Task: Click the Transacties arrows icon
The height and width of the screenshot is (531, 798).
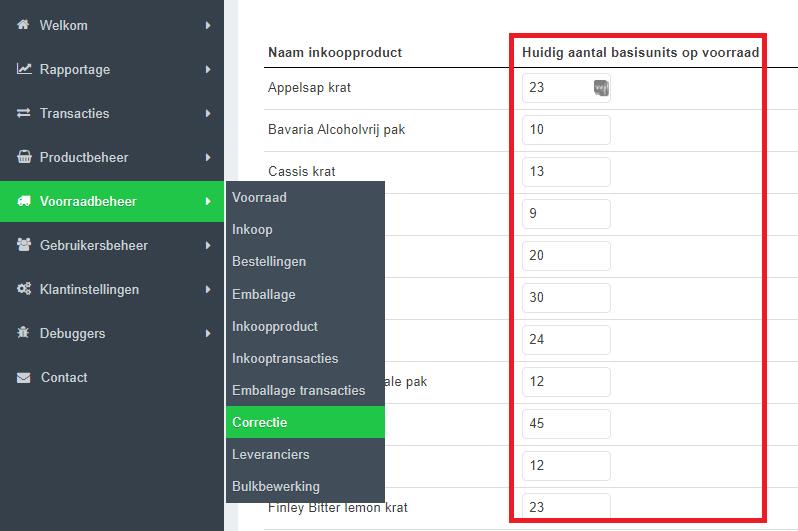Action: pos(23,113)
